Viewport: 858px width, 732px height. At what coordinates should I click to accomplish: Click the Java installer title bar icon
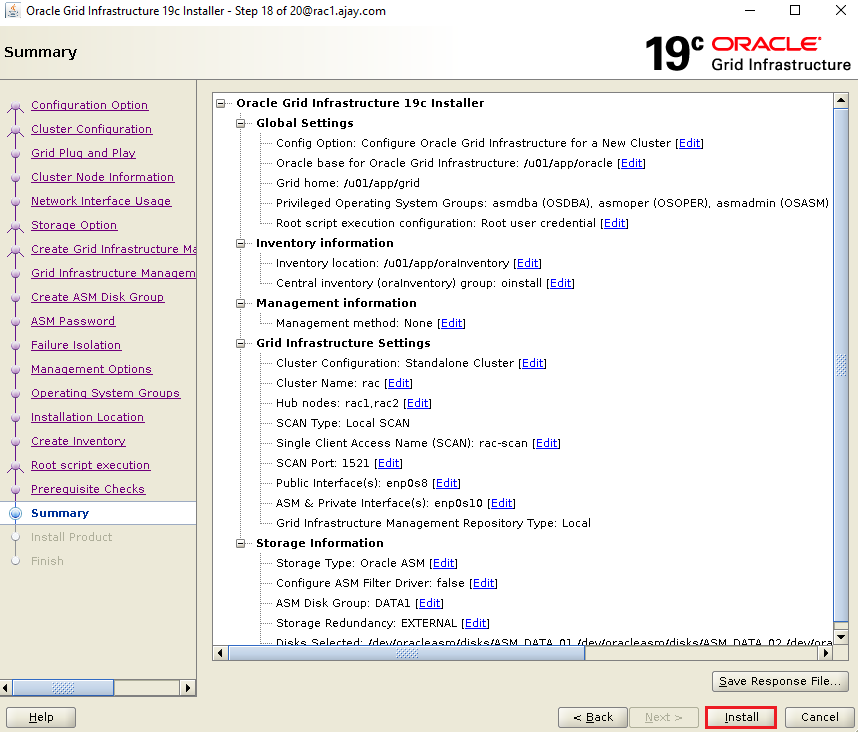click(x=12, y=10)
